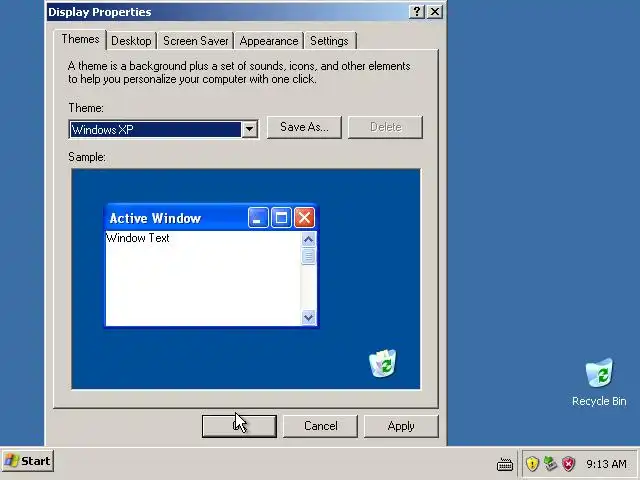Open the Theme dropdown arrow
Viewport: 640px width, 480px height.
[x=249, y=129]
